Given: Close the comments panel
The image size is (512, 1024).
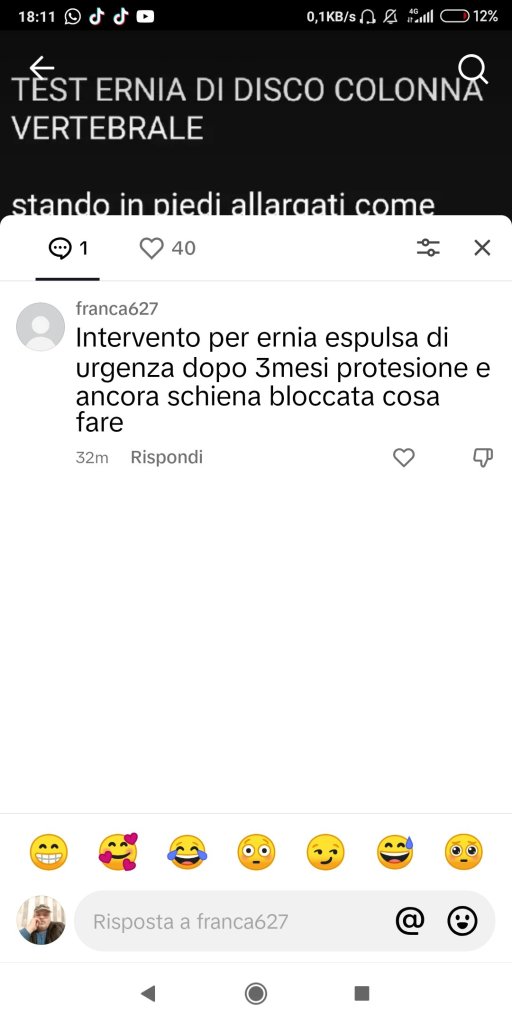Looking at the screenshot, I should click(x=482, y=248).
